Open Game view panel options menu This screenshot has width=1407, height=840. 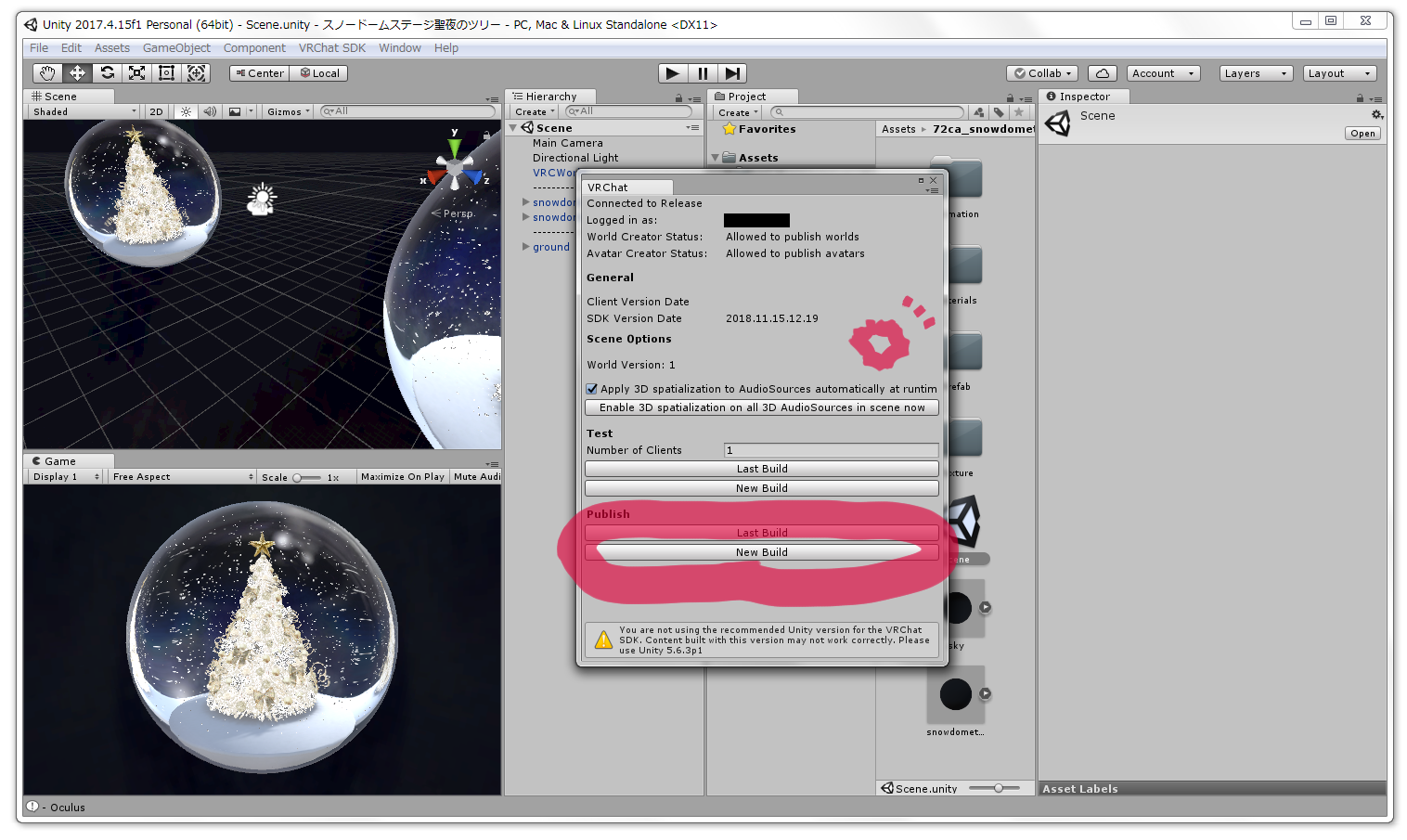coord(492,463)
